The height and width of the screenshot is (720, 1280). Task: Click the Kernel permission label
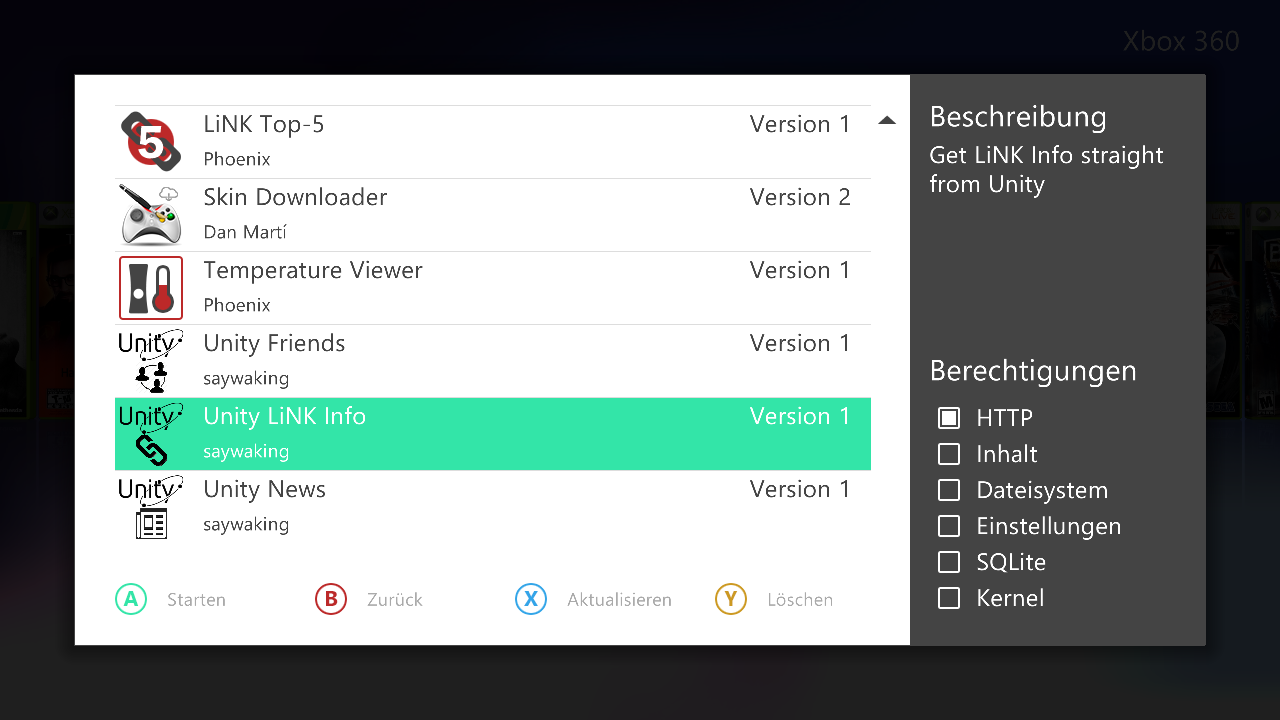[x=1010, y=598]
